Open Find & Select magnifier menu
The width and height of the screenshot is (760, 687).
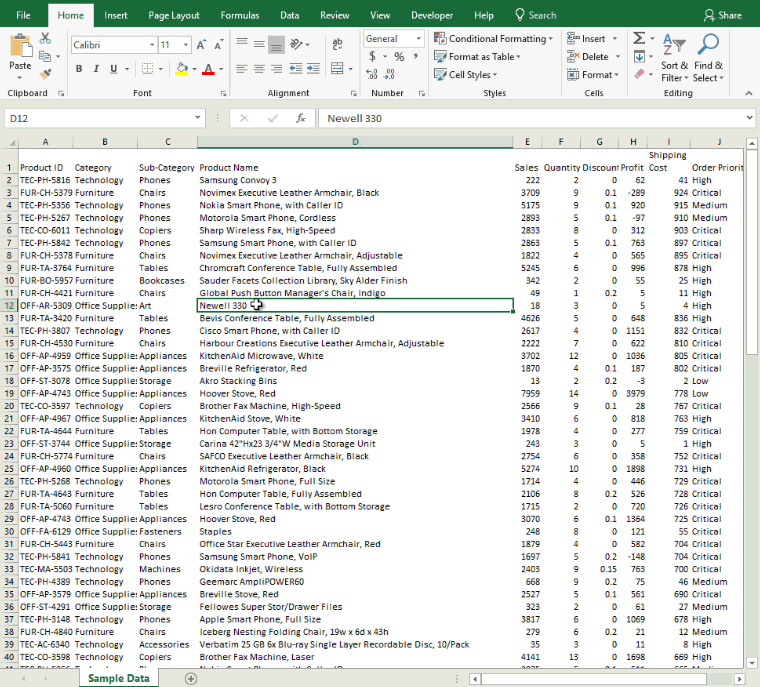(708, 58)
